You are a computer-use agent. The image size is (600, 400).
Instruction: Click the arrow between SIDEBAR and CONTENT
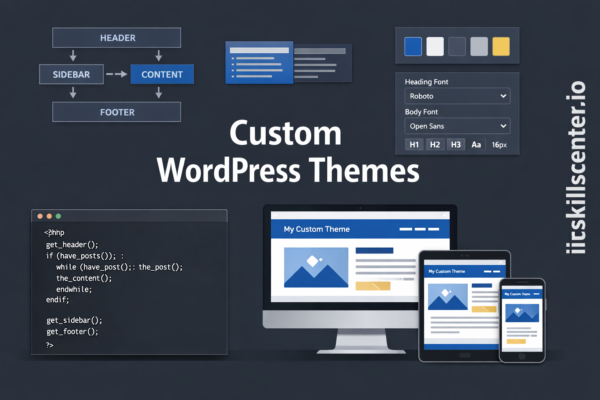tap(117, 74)
